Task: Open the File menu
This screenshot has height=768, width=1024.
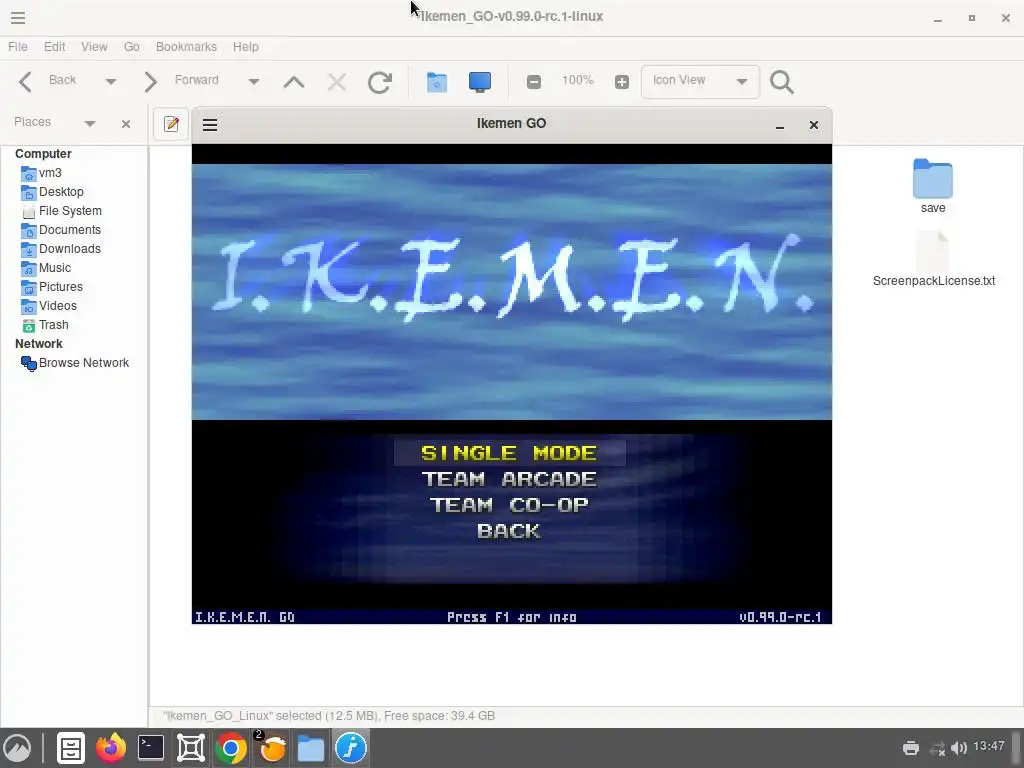Action: (x=18, y=47)
